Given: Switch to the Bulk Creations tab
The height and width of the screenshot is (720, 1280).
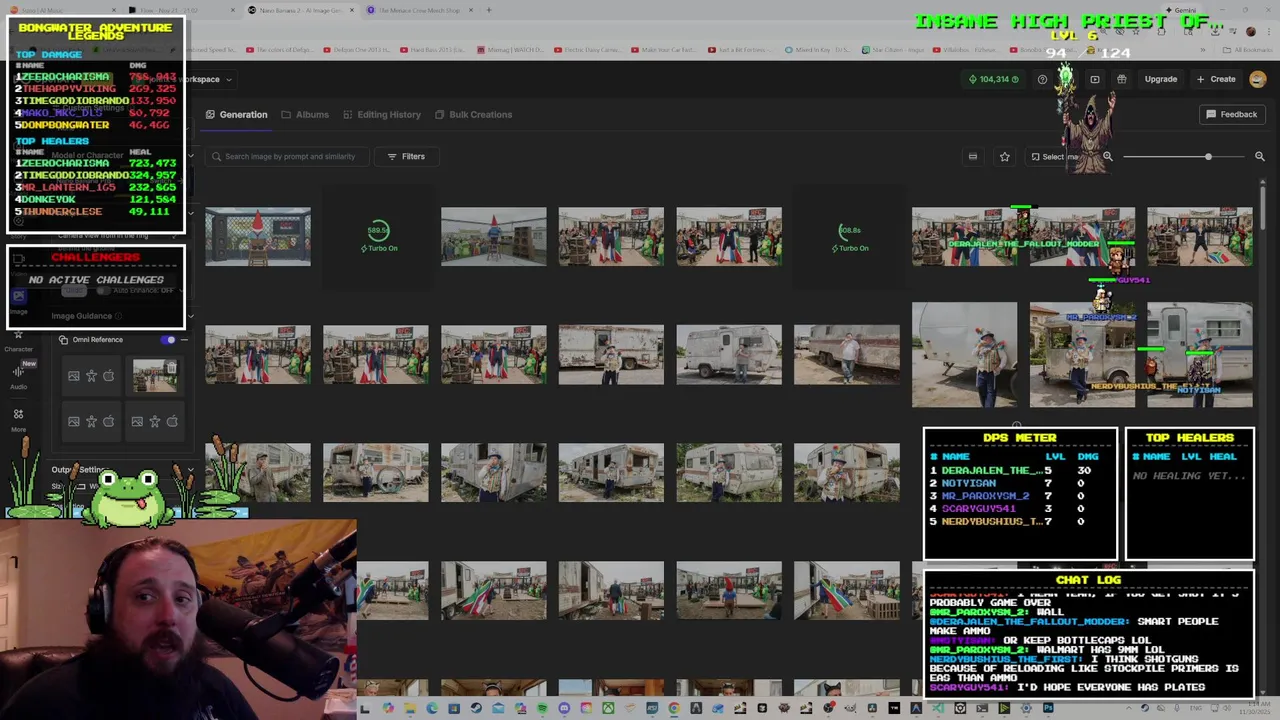Looking at the screenshot, I should coord(473,114).
